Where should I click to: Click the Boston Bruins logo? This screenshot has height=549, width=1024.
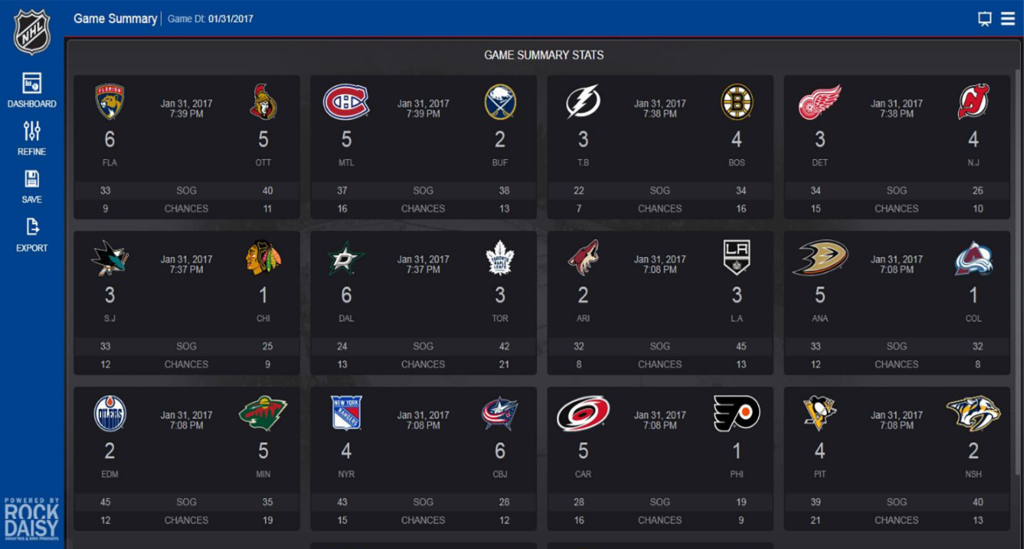[x=737, y=102]
